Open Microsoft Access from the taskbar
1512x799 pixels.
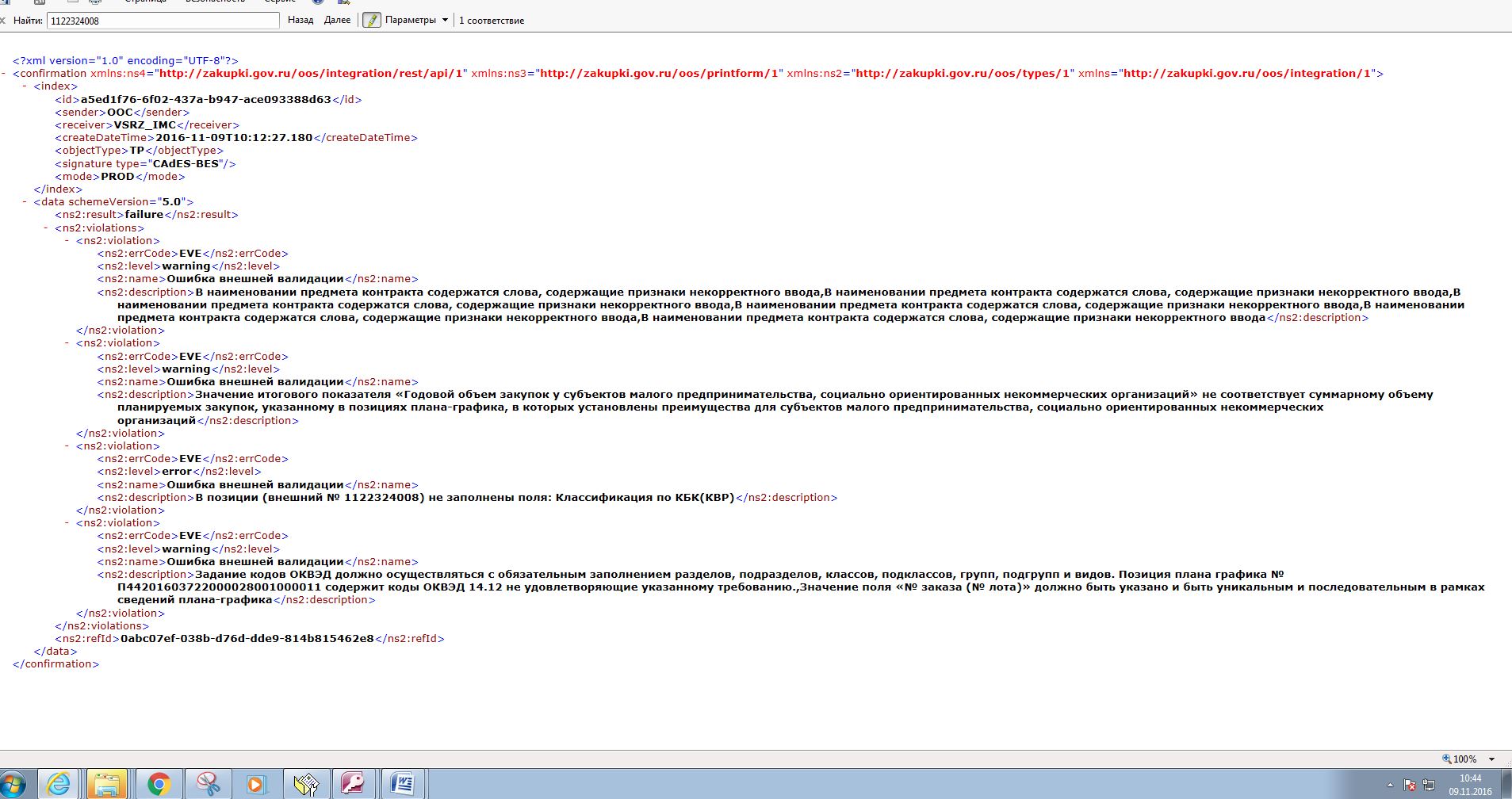click(x=353, y=785)
